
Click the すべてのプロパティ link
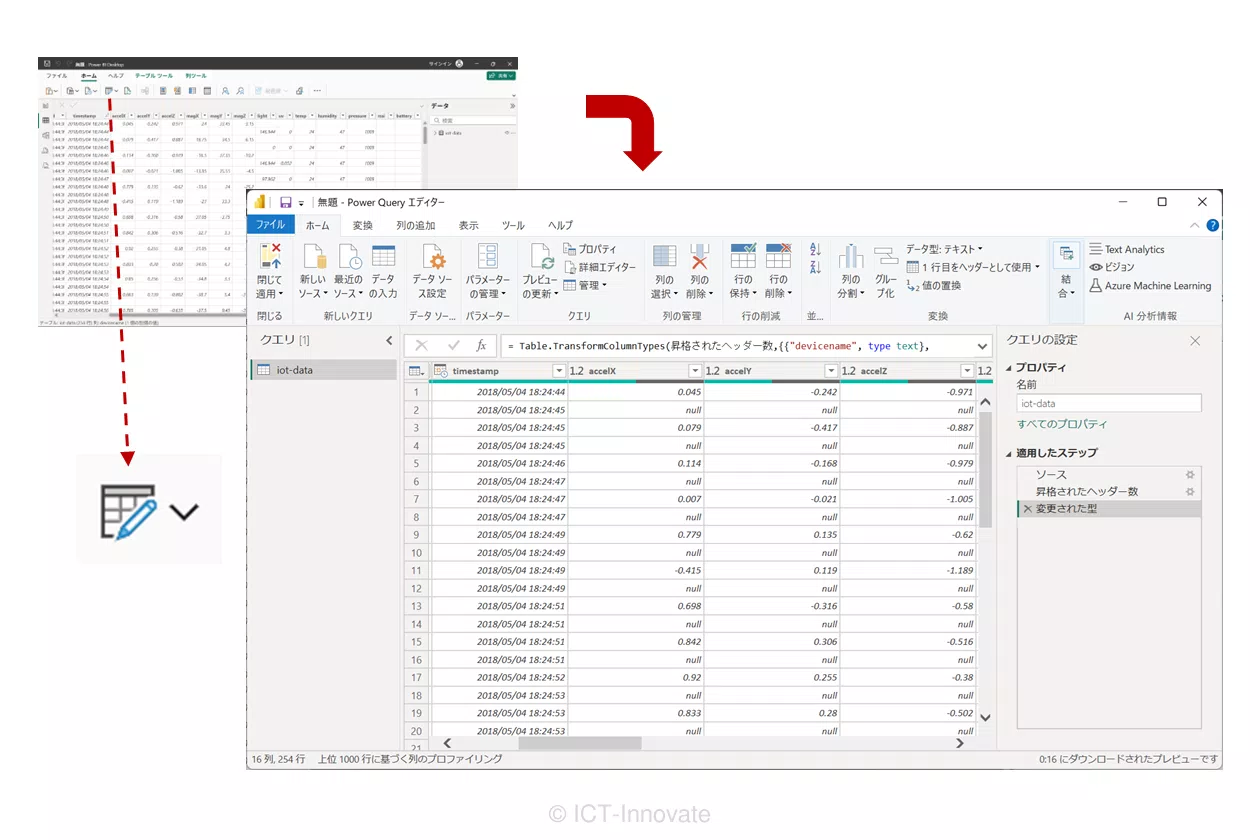click(x=1062, y=424)
